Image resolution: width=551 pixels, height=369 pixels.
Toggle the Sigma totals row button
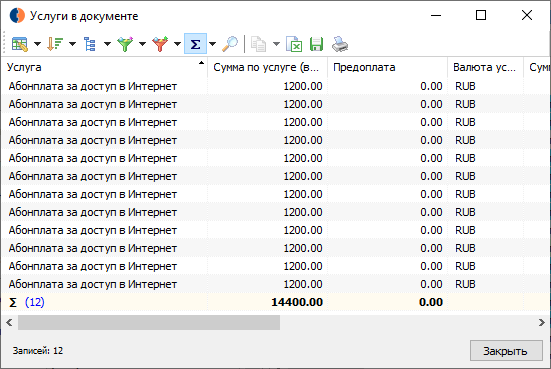pyautogui.click(x=195, y=44)
